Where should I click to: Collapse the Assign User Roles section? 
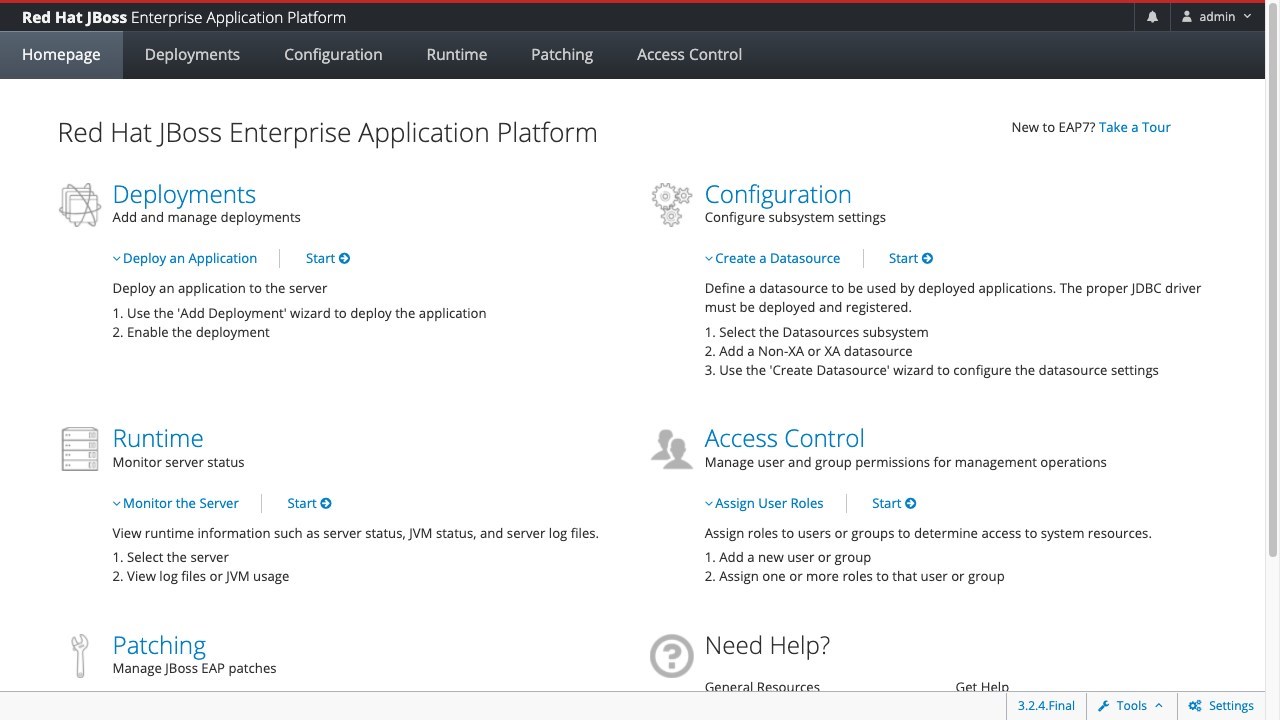coord(764,503)
